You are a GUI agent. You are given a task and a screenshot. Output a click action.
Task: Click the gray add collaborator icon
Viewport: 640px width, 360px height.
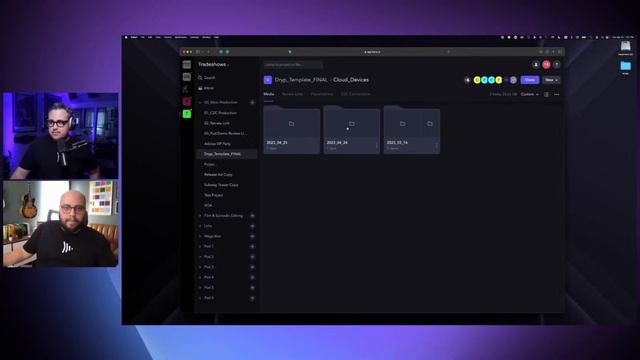click(x=513, y=80)
